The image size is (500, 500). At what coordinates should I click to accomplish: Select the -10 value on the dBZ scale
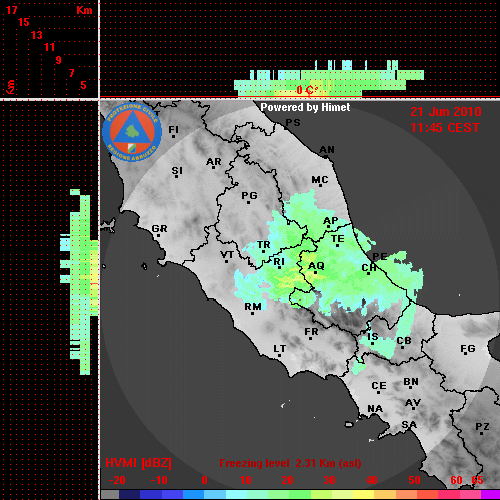point(159,480)
